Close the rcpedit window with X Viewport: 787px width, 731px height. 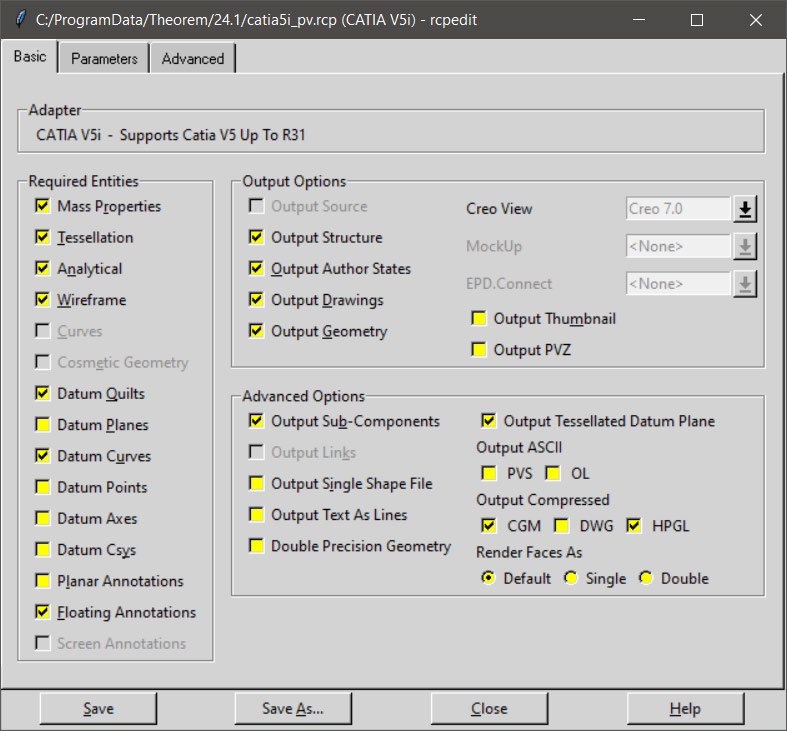tap(756, 20)
